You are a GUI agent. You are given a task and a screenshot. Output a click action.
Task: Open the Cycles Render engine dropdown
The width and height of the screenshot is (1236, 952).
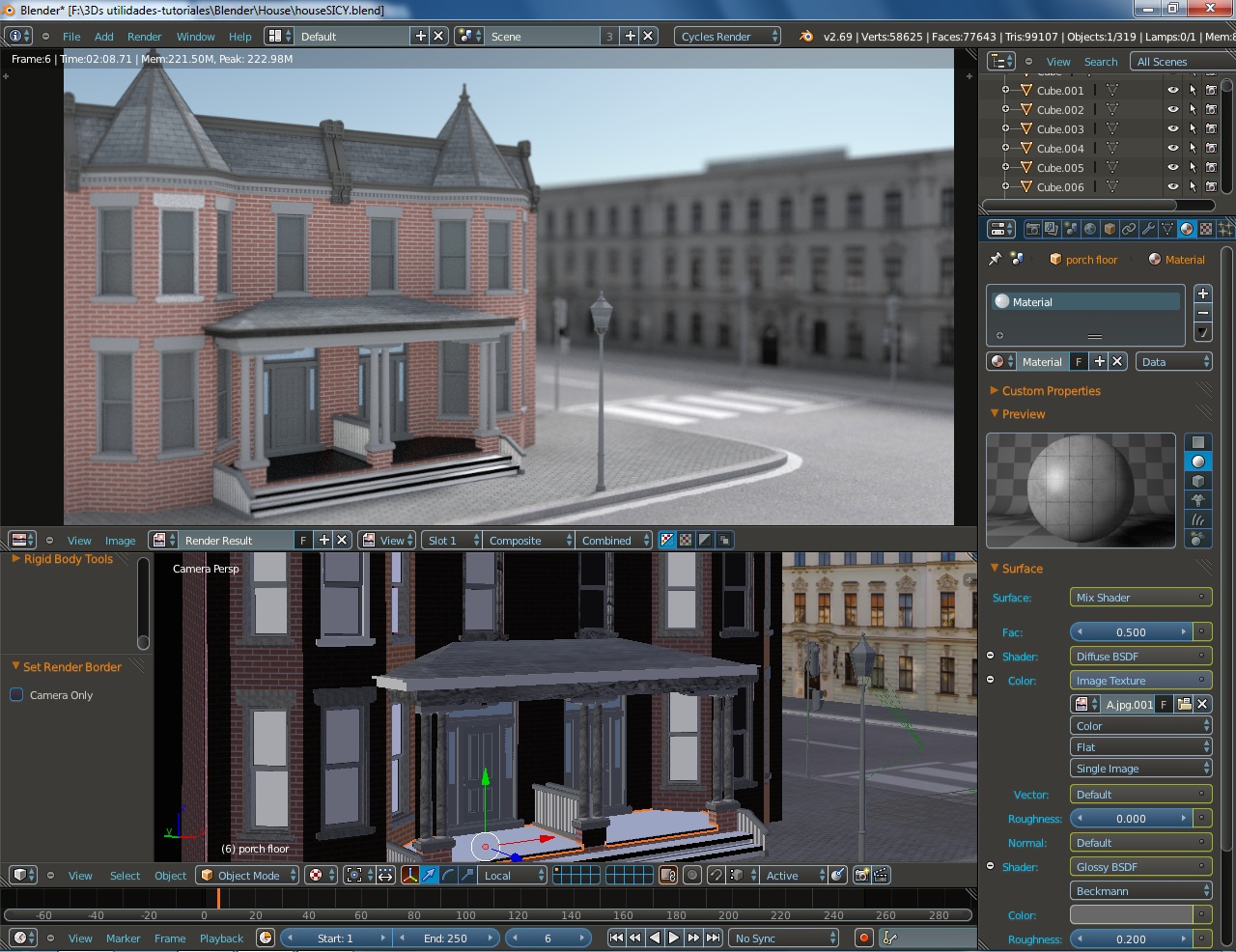727,36
